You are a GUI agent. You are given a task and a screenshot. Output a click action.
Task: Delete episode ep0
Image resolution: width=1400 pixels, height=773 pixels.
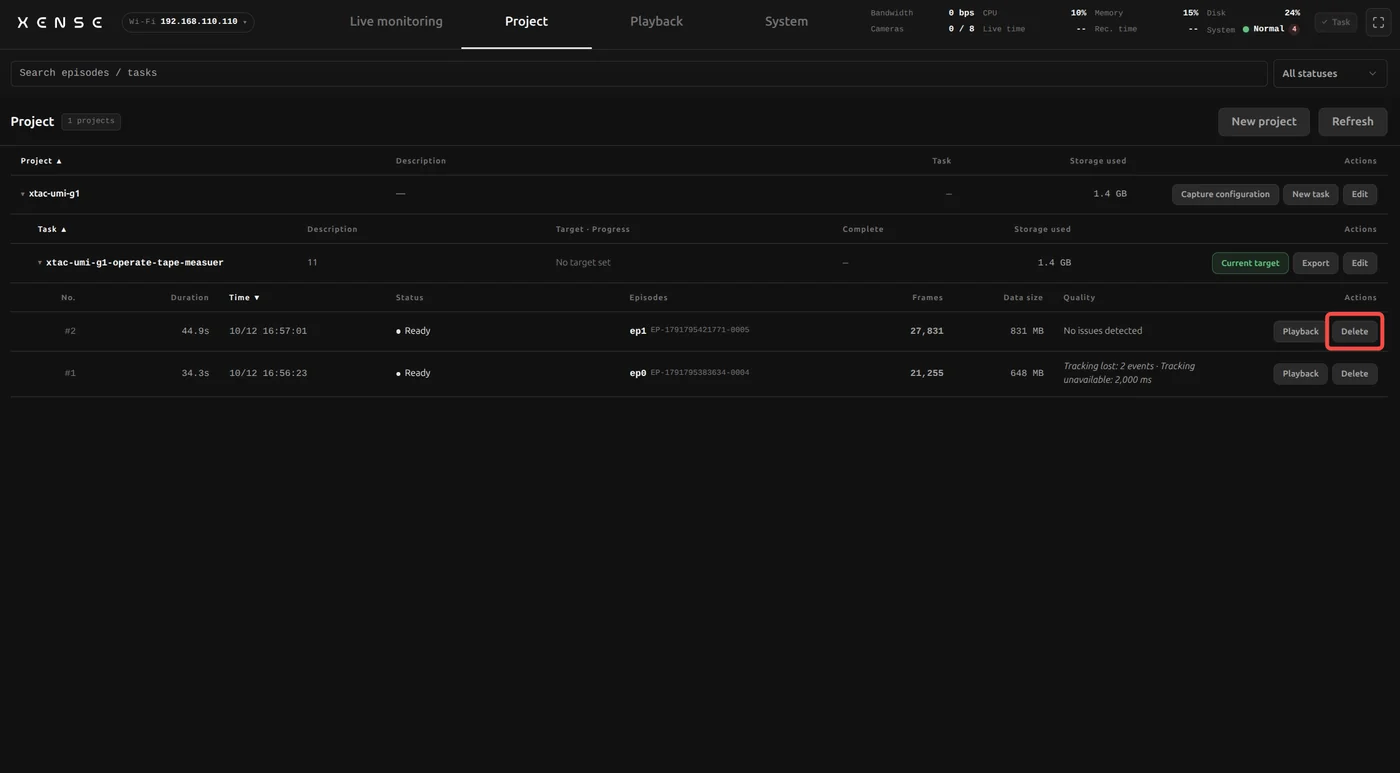(1354, 373)
